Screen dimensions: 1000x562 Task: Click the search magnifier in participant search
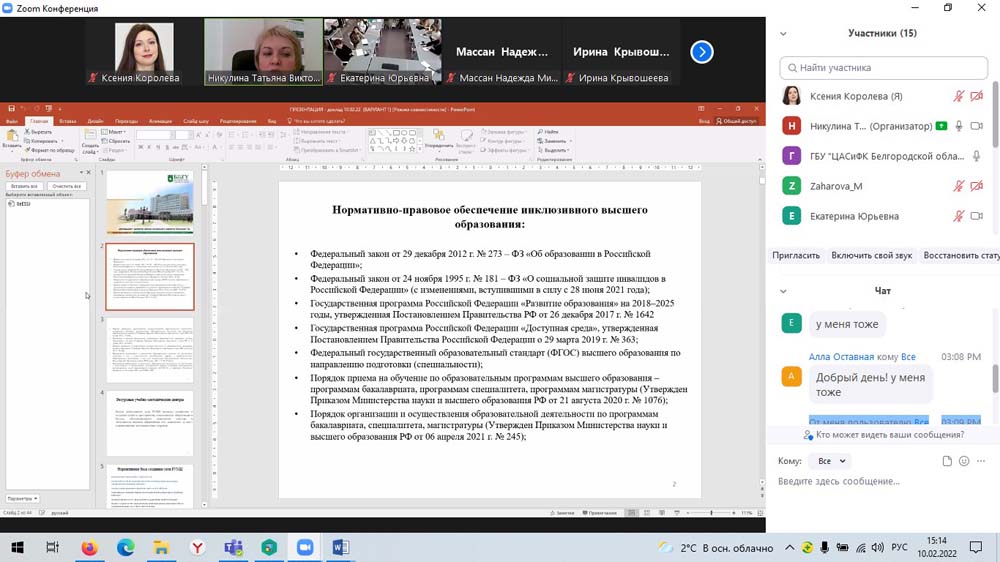793,68
